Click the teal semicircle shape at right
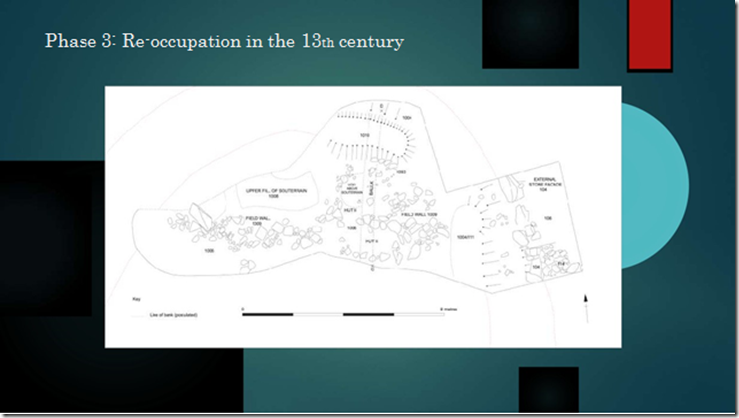This screenshot has width=739, height=418. (655, 186)
